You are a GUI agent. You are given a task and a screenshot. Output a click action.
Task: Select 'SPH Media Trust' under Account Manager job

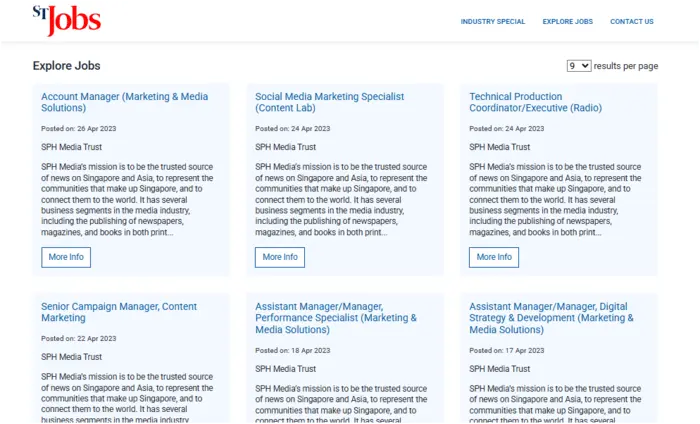(71, 147)
